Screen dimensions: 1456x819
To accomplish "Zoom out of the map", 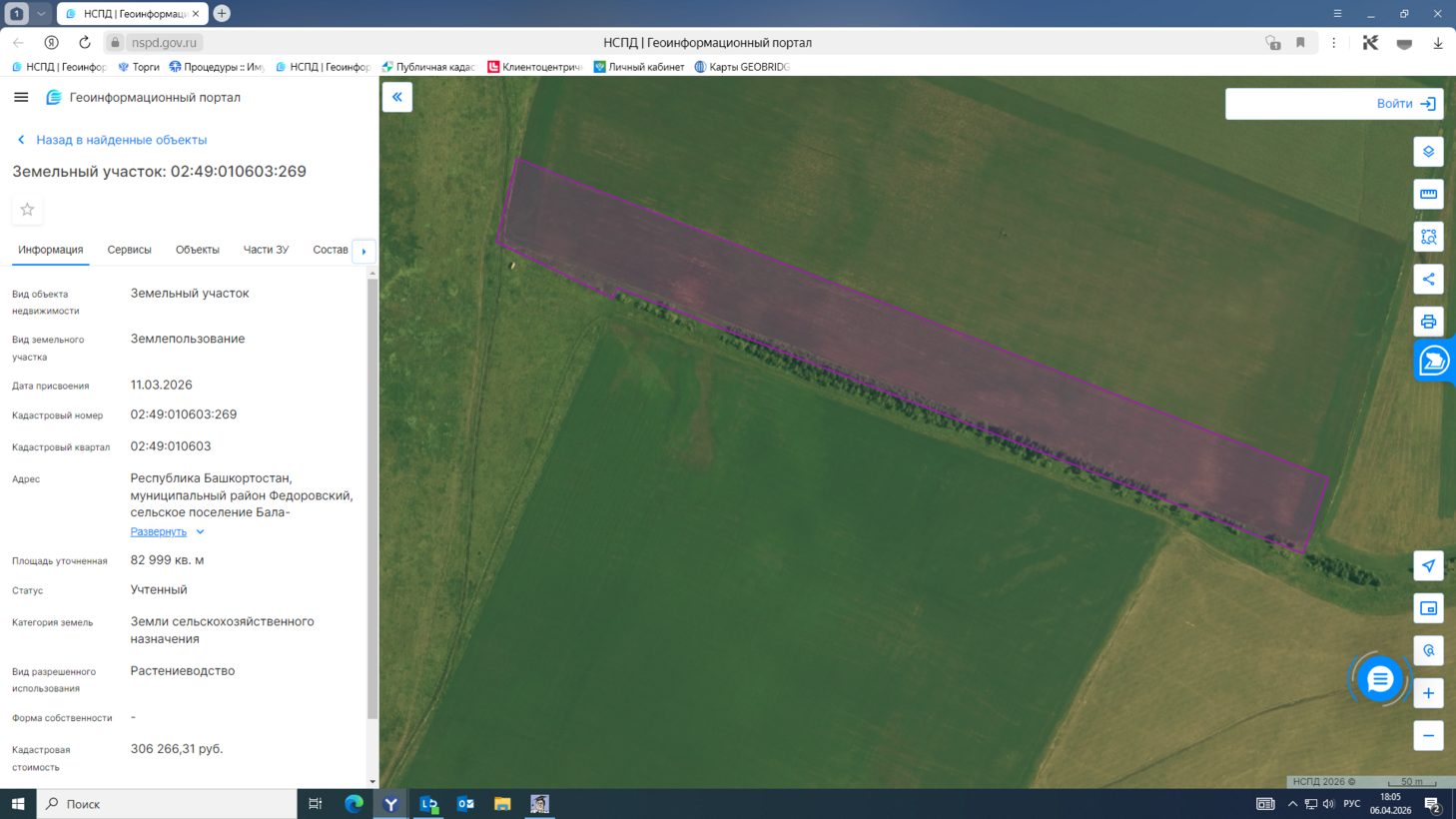I will point(1428,736).
